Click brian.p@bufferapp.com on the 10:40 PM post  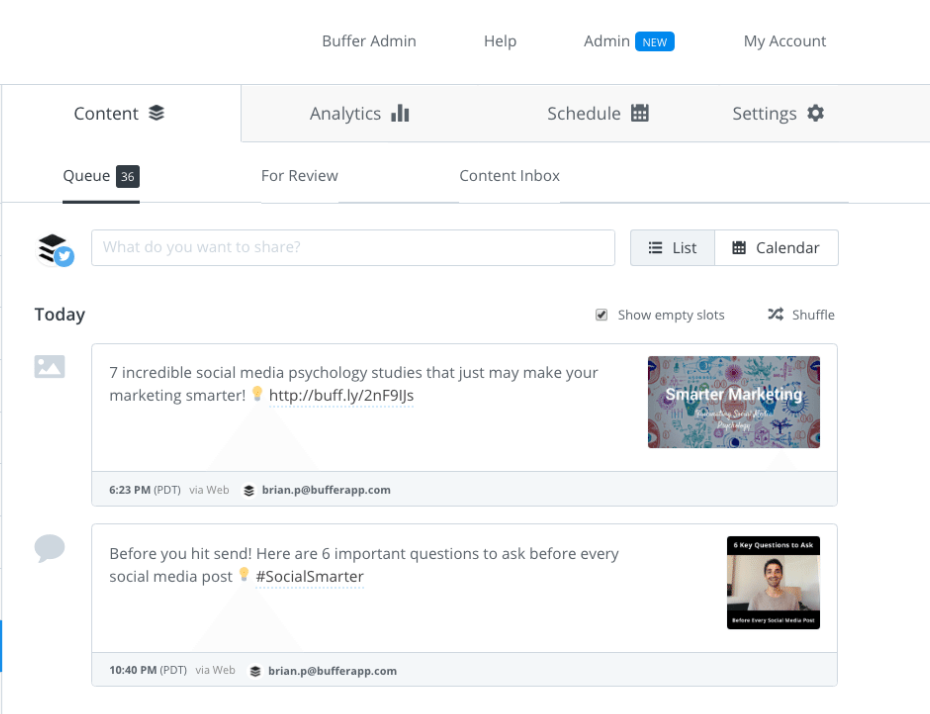[x=332, y=671]
